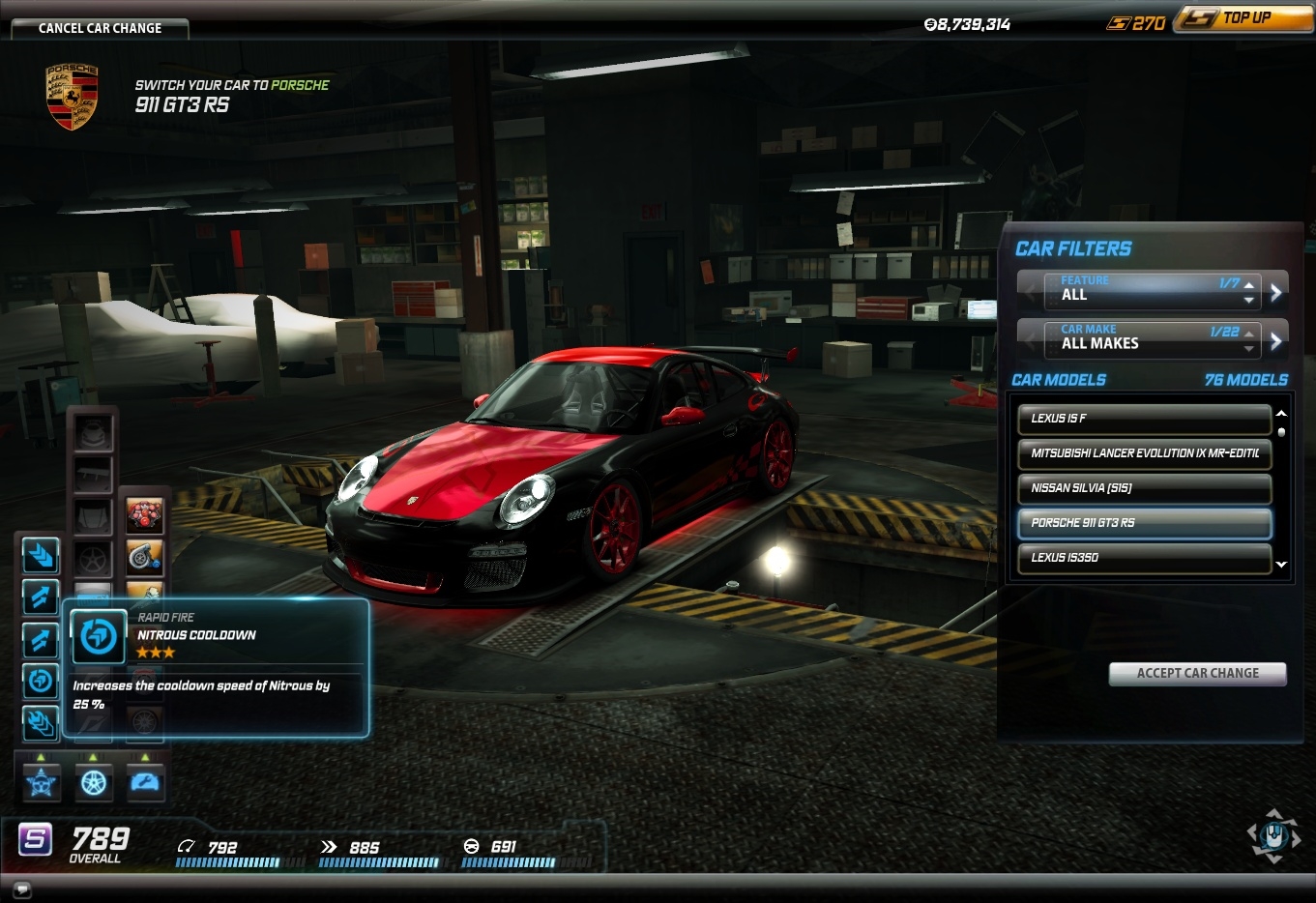This screenshot has height=903, width=1316.
Task: Click the top speed stat icon beside 792
Action: (x=187, y=847)
